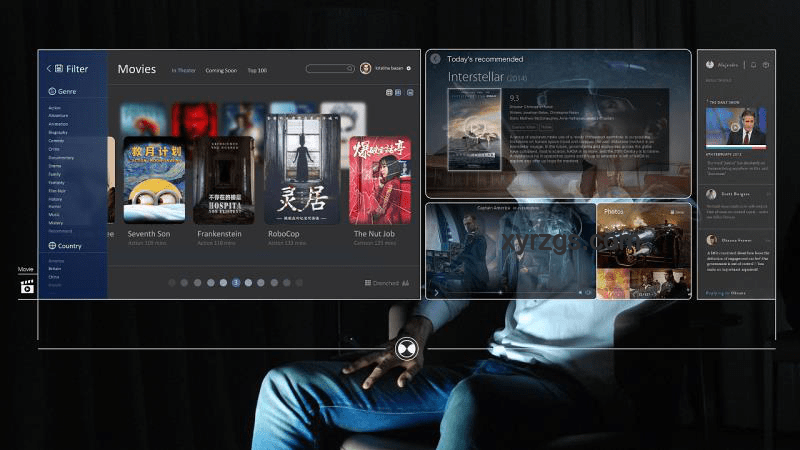The width and height of the screenshot is (800, 450).
Task: Click the red poster in the back row
Action: [x=194, y=119]
